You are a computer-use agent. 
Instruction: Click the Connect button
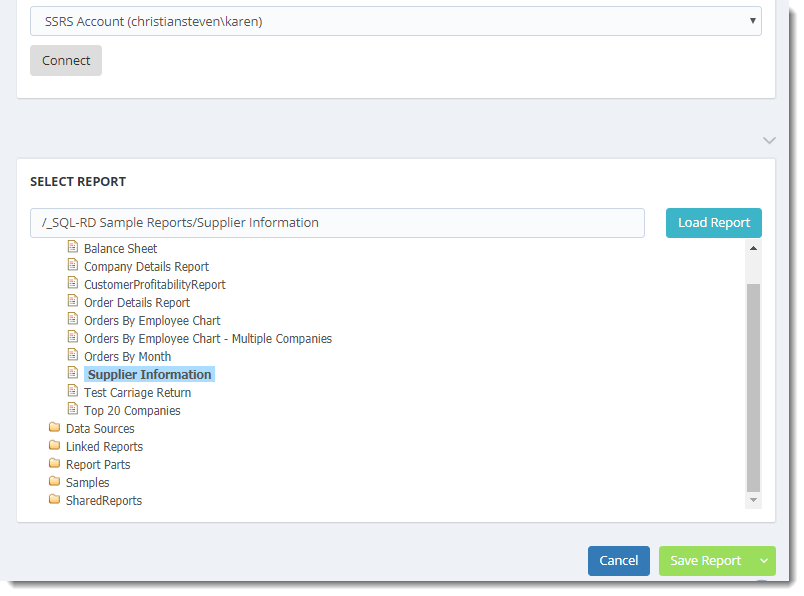[x=66, y=61]
